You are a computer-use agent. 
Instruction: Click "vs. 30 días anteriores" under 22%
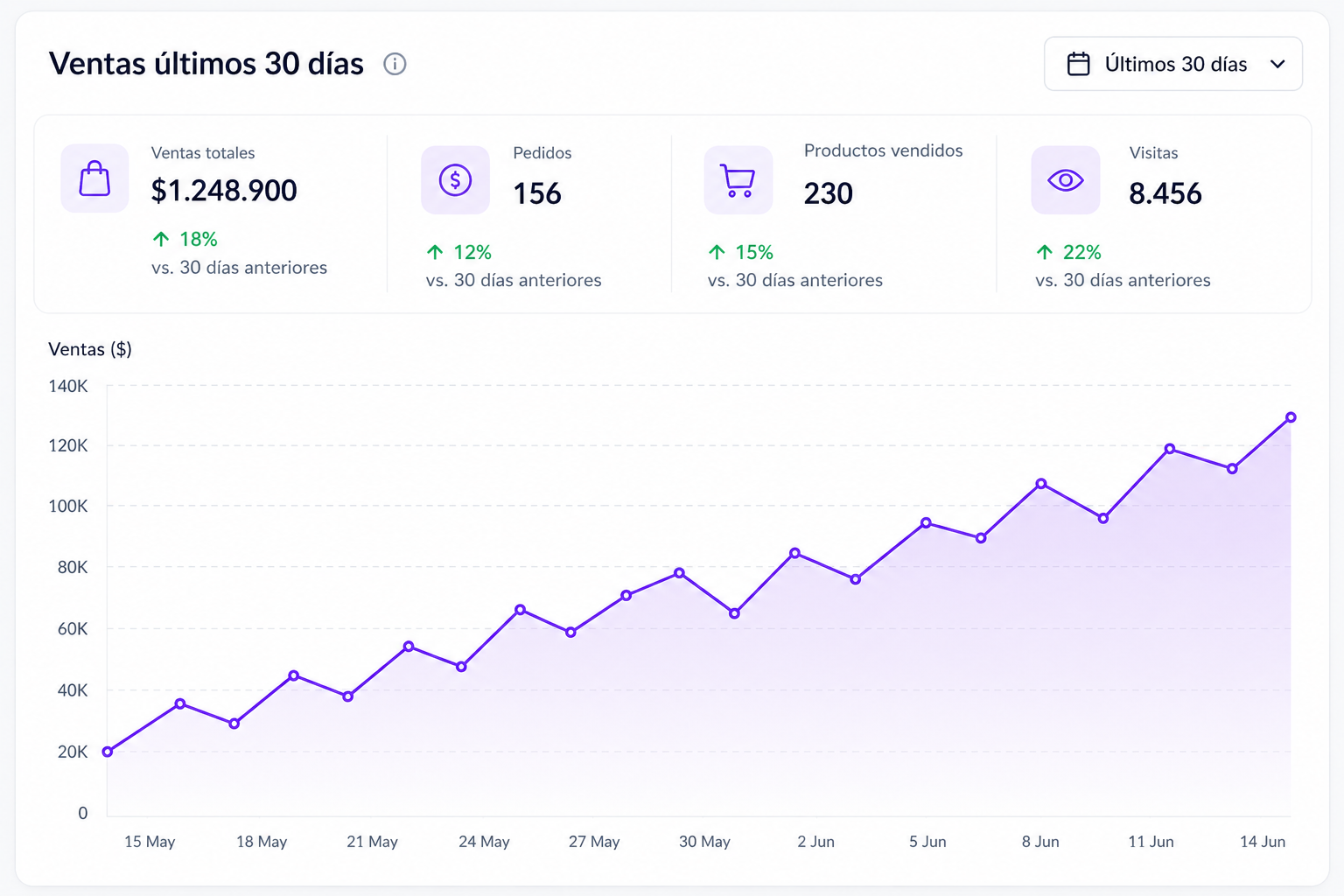pyautogui.click(x=1123, y=280)
